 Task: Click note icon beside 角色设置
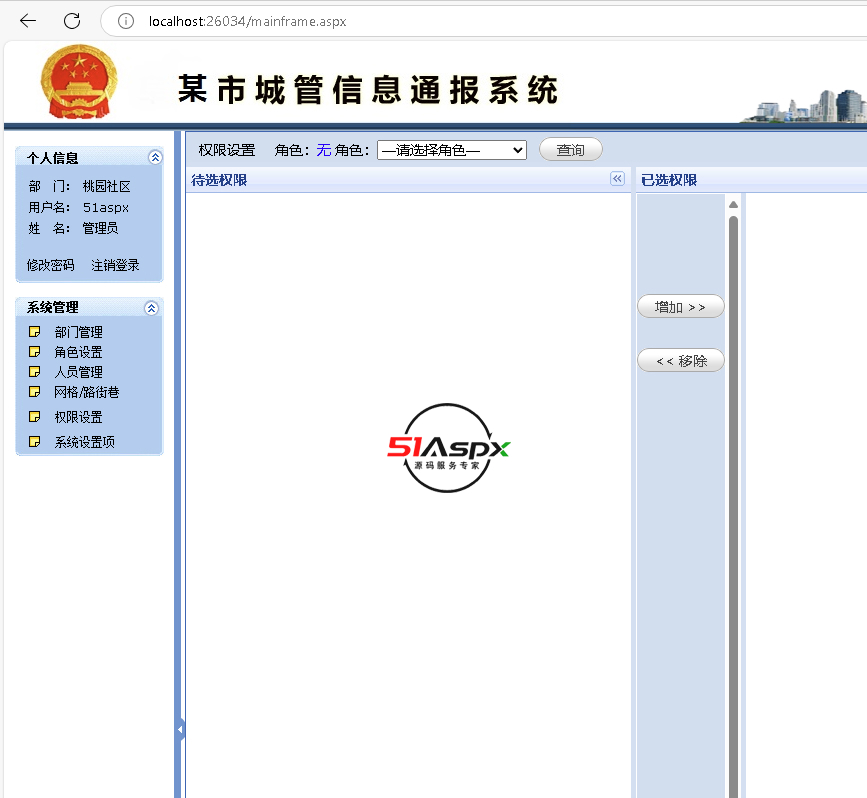pyautogui.click(x=34, y=351)
